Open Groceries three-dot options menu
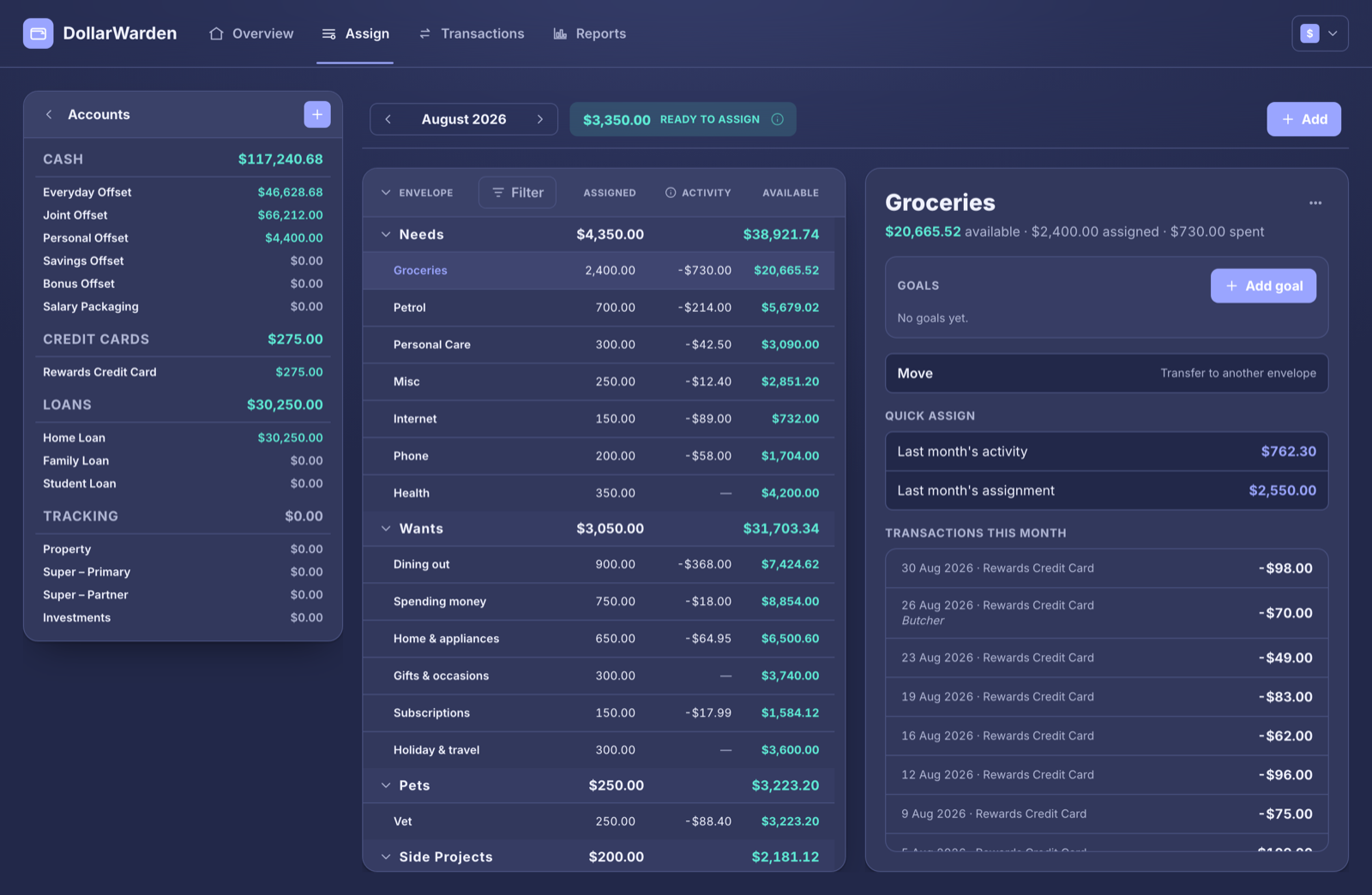This screenshot has height=895, width=1372. click(1315, 203)
